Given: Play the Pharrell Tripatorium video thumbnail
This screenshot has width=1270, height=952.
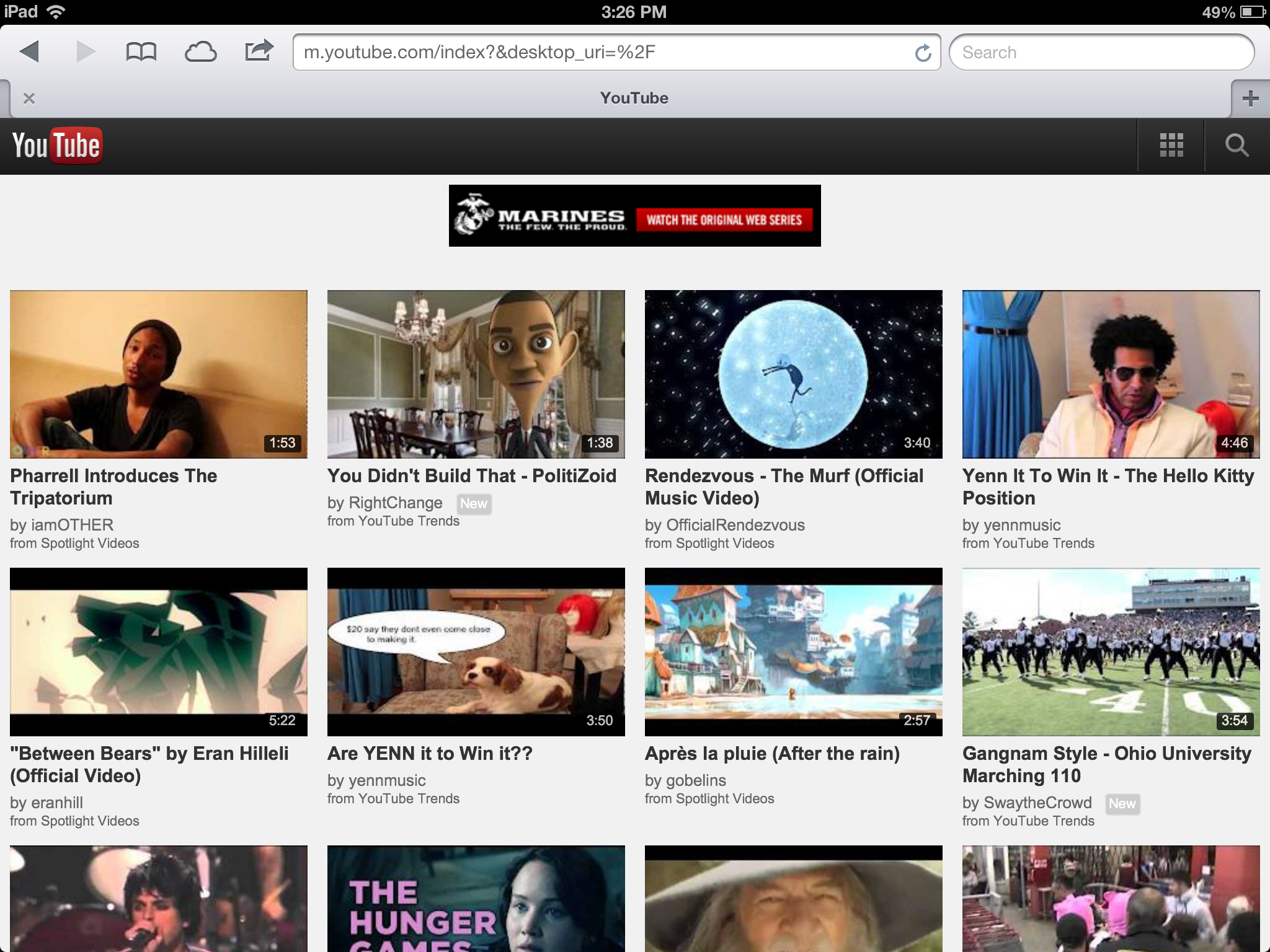Looking at the screenshot, I should coord(159,374).
